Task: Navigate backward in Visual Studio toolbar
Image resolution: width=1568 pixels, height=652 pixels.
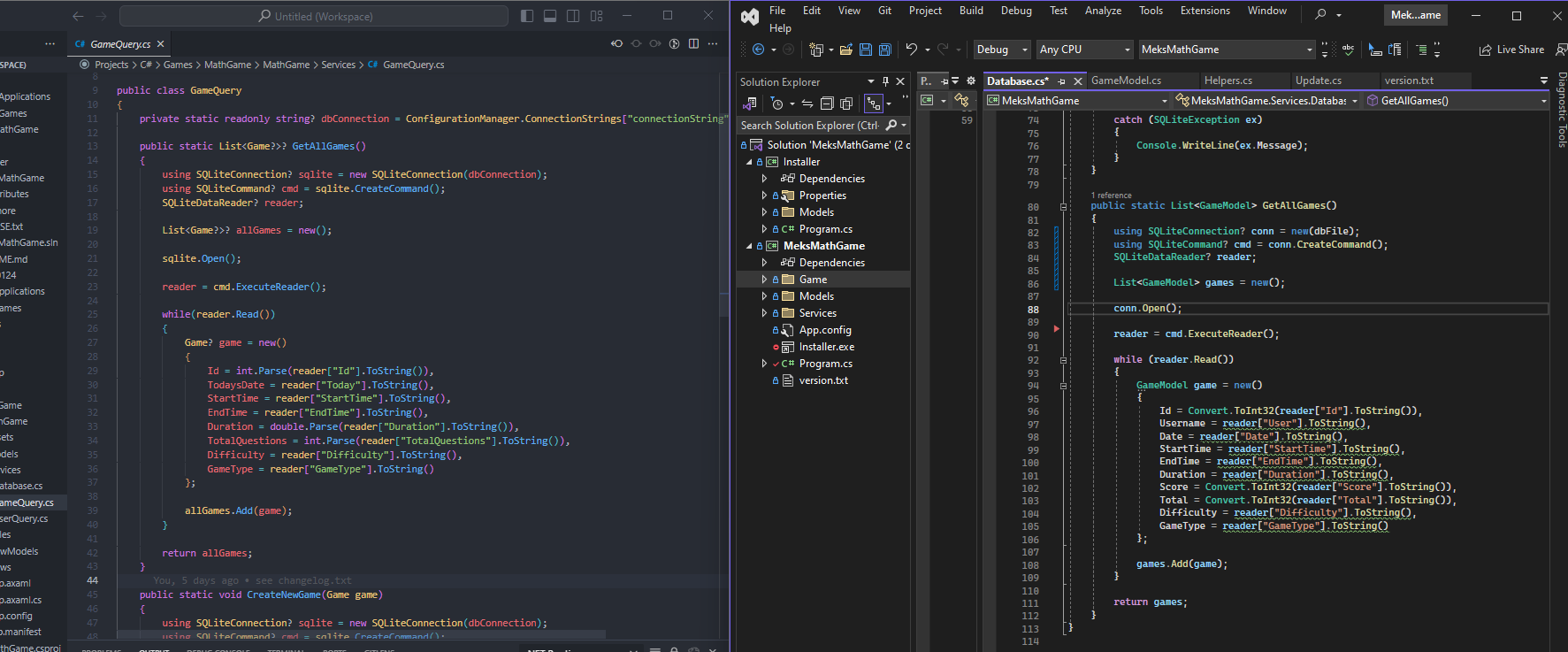Action: pyautogui.click(x=758, y=50)
